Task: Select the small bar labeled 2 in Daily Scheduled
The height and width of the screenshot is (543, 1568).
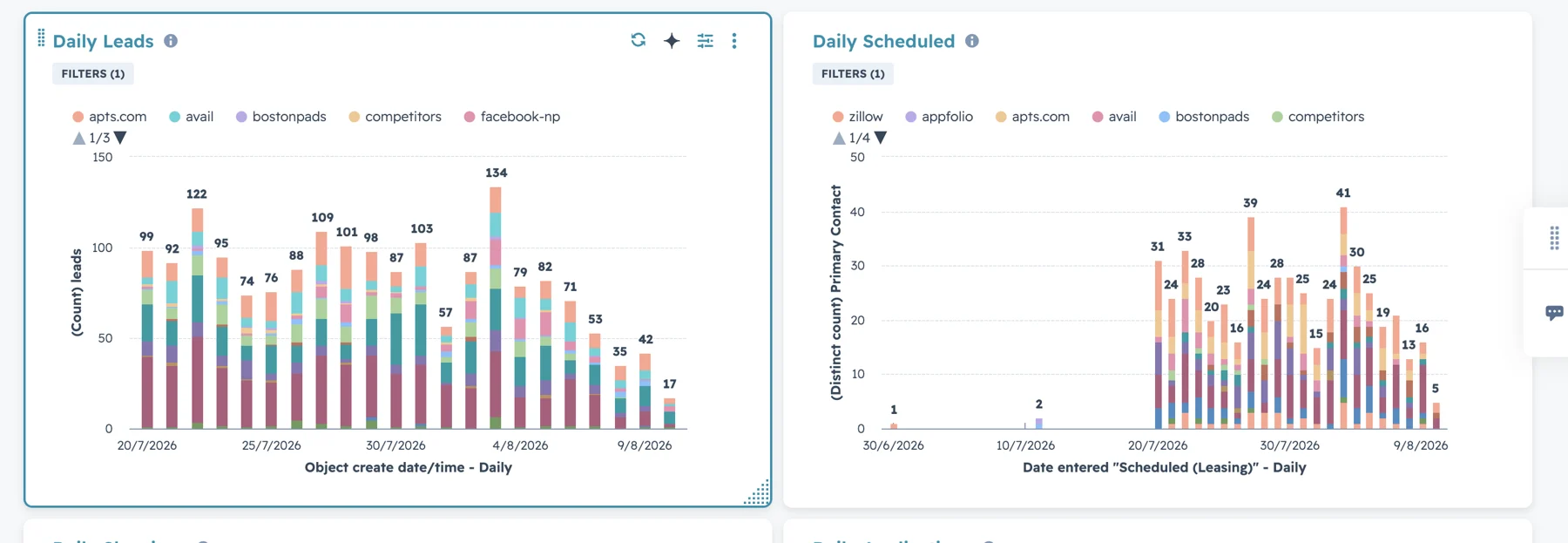Action: click(1038, 424)
